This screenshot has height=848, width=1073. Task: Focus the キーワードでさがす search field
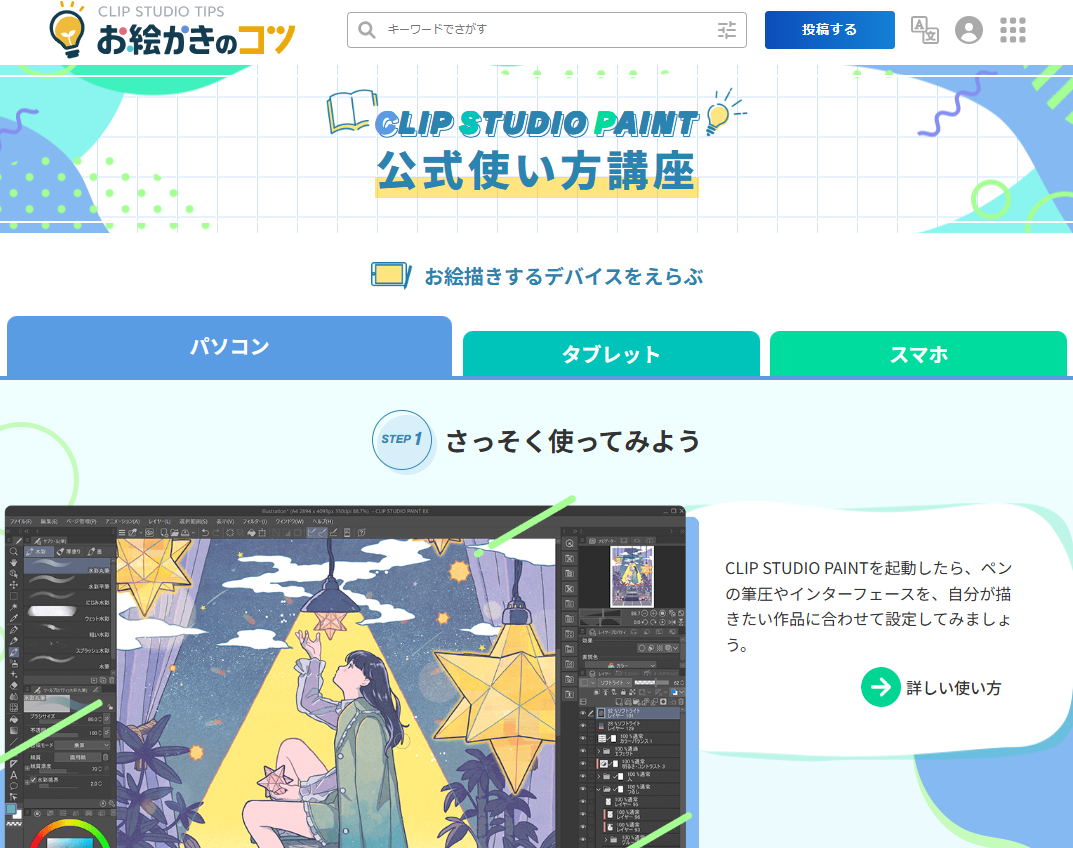(546, 30)
